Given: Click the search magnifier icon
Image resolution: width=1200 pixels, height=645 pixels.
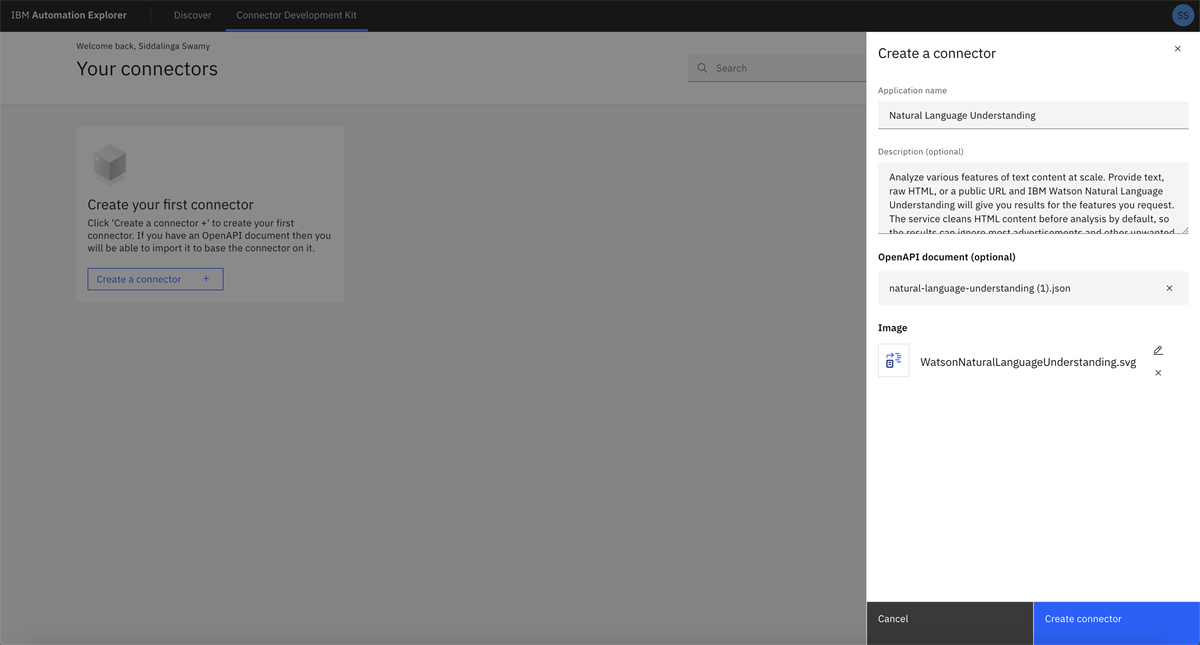Looking at the screenshot, I should click(x=702, y=68).
